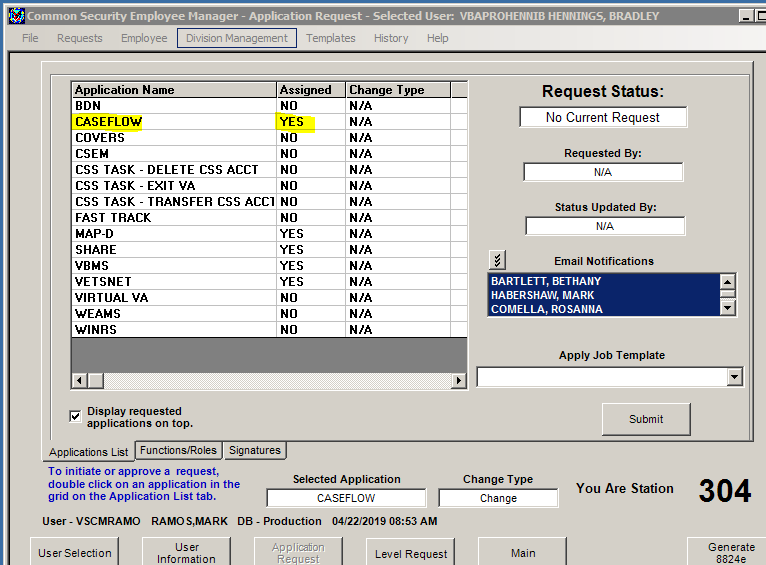Open the History menu

[x=391, y=38]
